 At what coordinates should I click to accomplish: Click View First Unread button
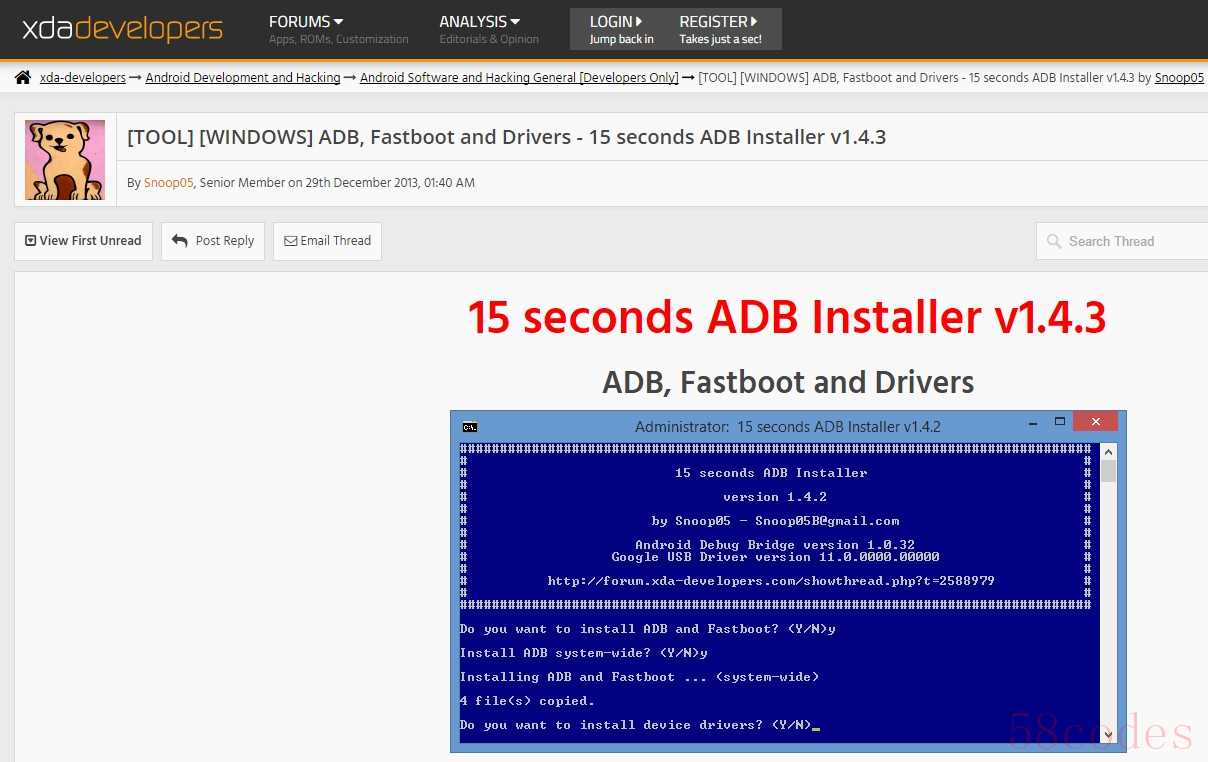point(83,241)
